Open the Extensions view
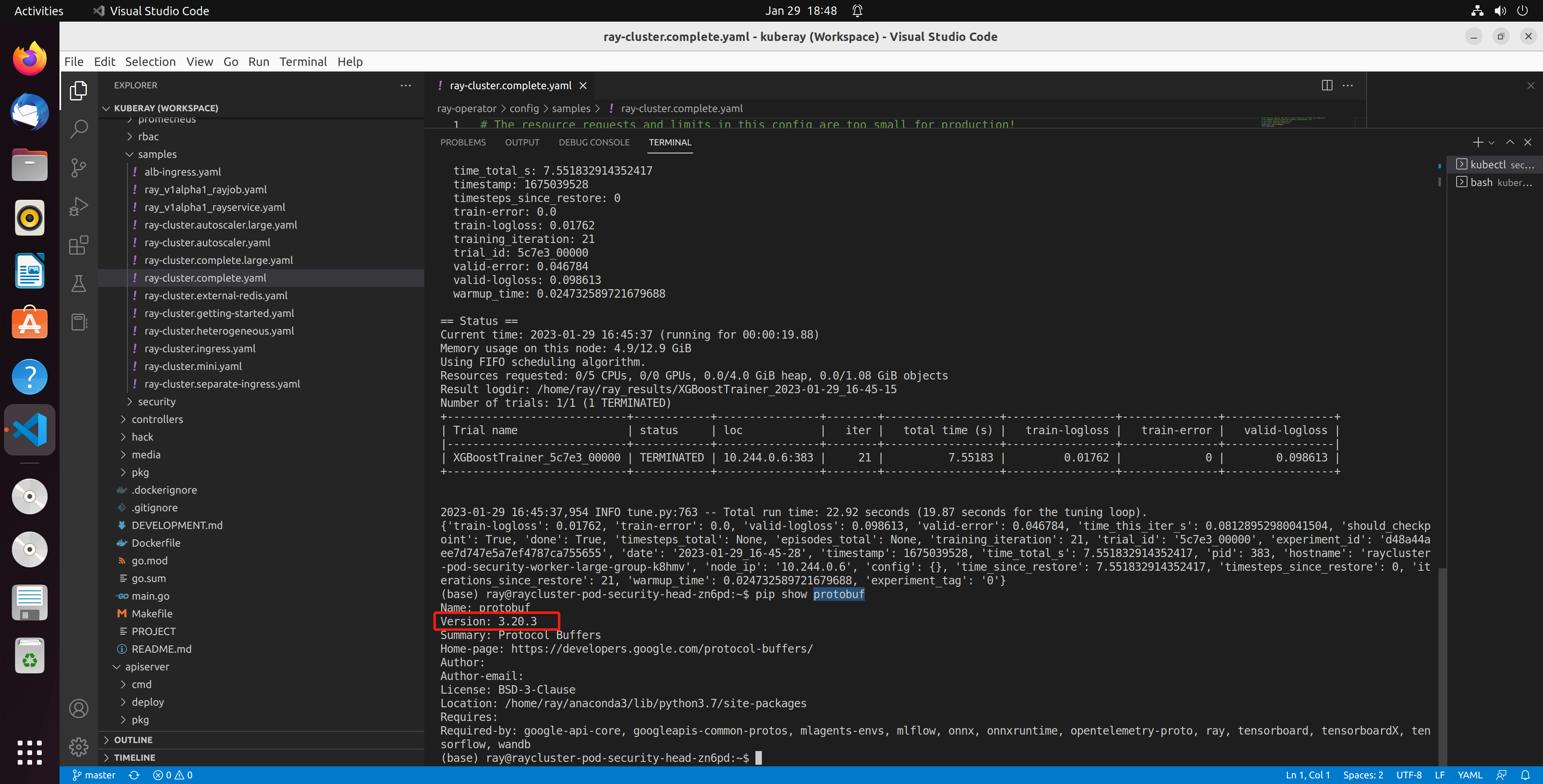 [x=78, y=245]
